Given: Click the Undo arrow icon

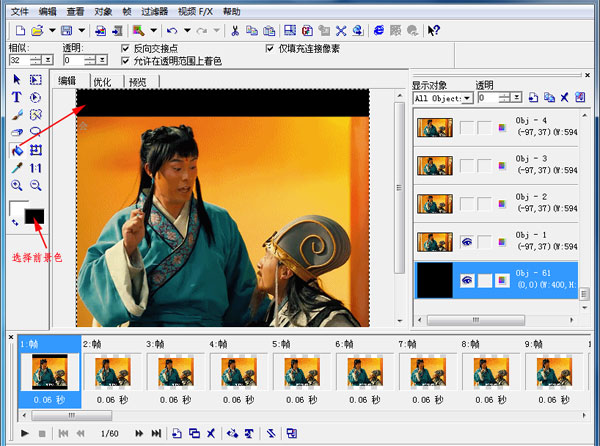Looking at the screenshot, I should 172,31.
